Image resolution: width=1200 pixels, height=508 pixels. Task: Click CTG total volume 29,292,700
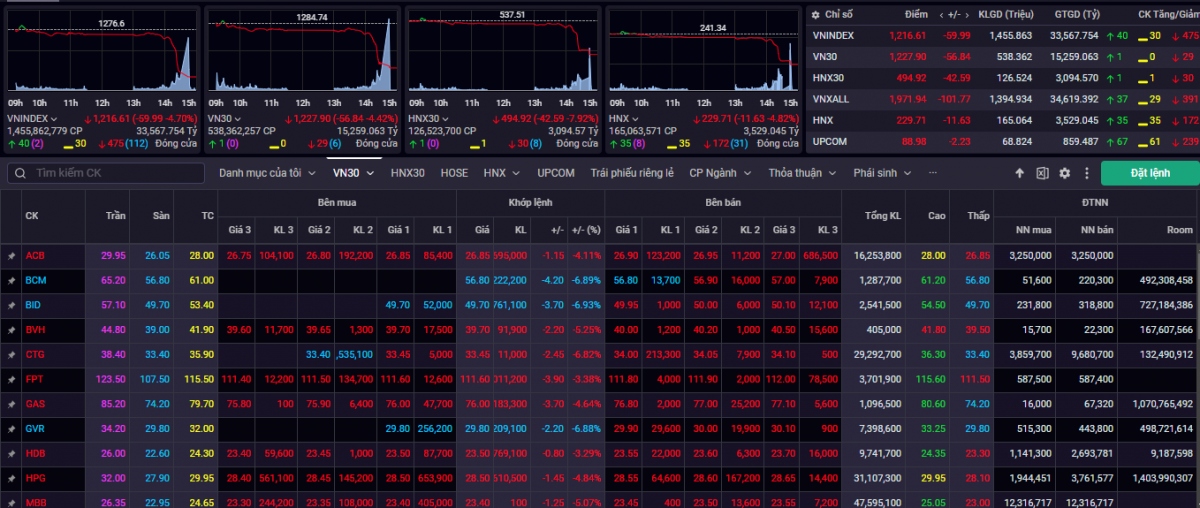point(875,355)
